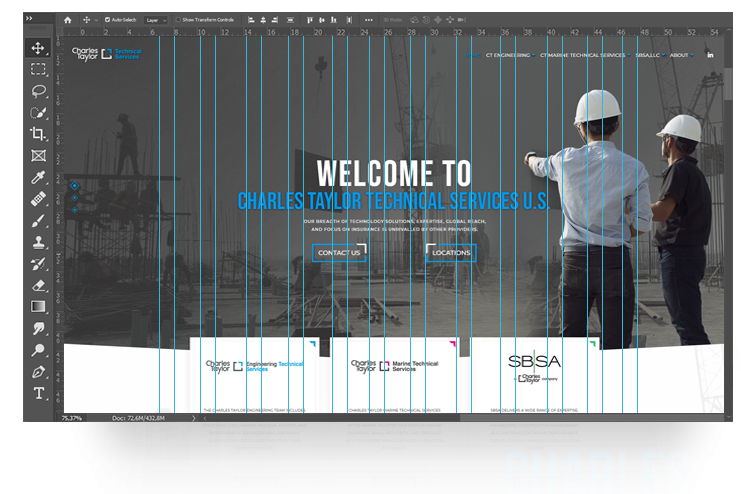This screenshot has height=494, width=741.
Task: Toggle the Auto-Select checkbox
Action: point(107,20)
